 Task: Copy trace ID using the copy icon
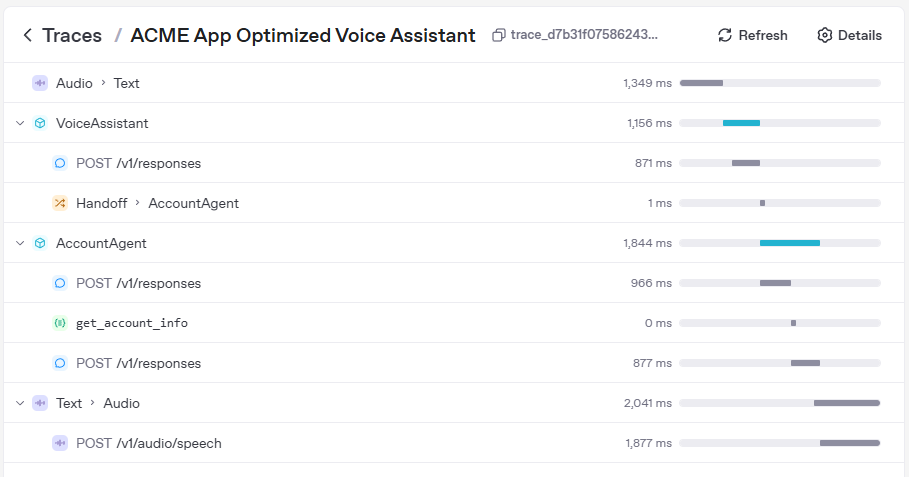[498, 35]
